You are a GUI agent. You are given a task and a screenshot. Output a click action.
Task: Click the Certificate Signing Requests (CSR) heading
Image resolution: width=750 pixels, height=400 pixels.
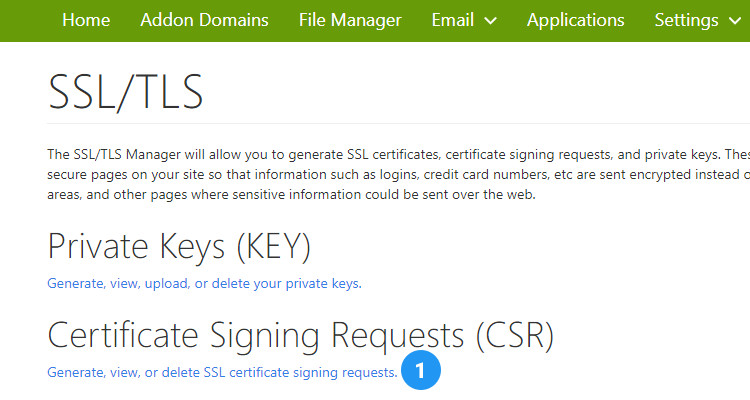click(x=301, y=335)
